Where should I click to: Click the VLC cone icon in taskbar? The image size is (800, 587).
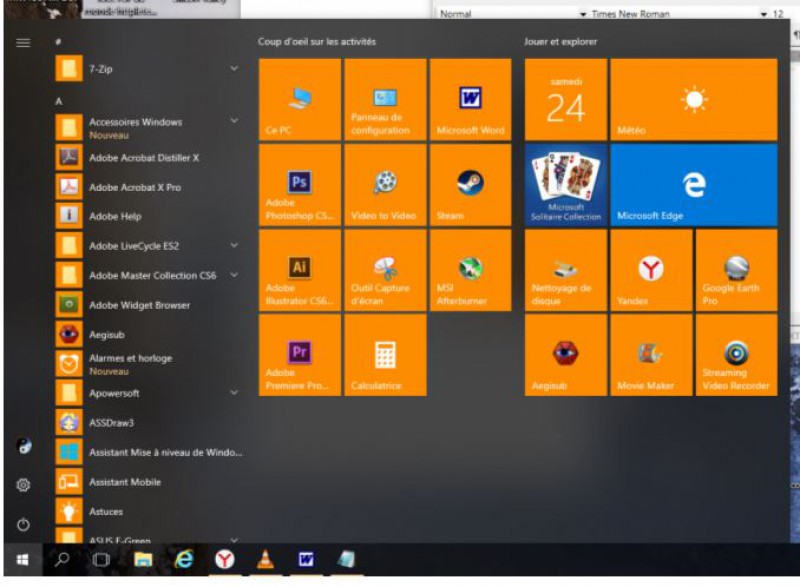point(265,560)
